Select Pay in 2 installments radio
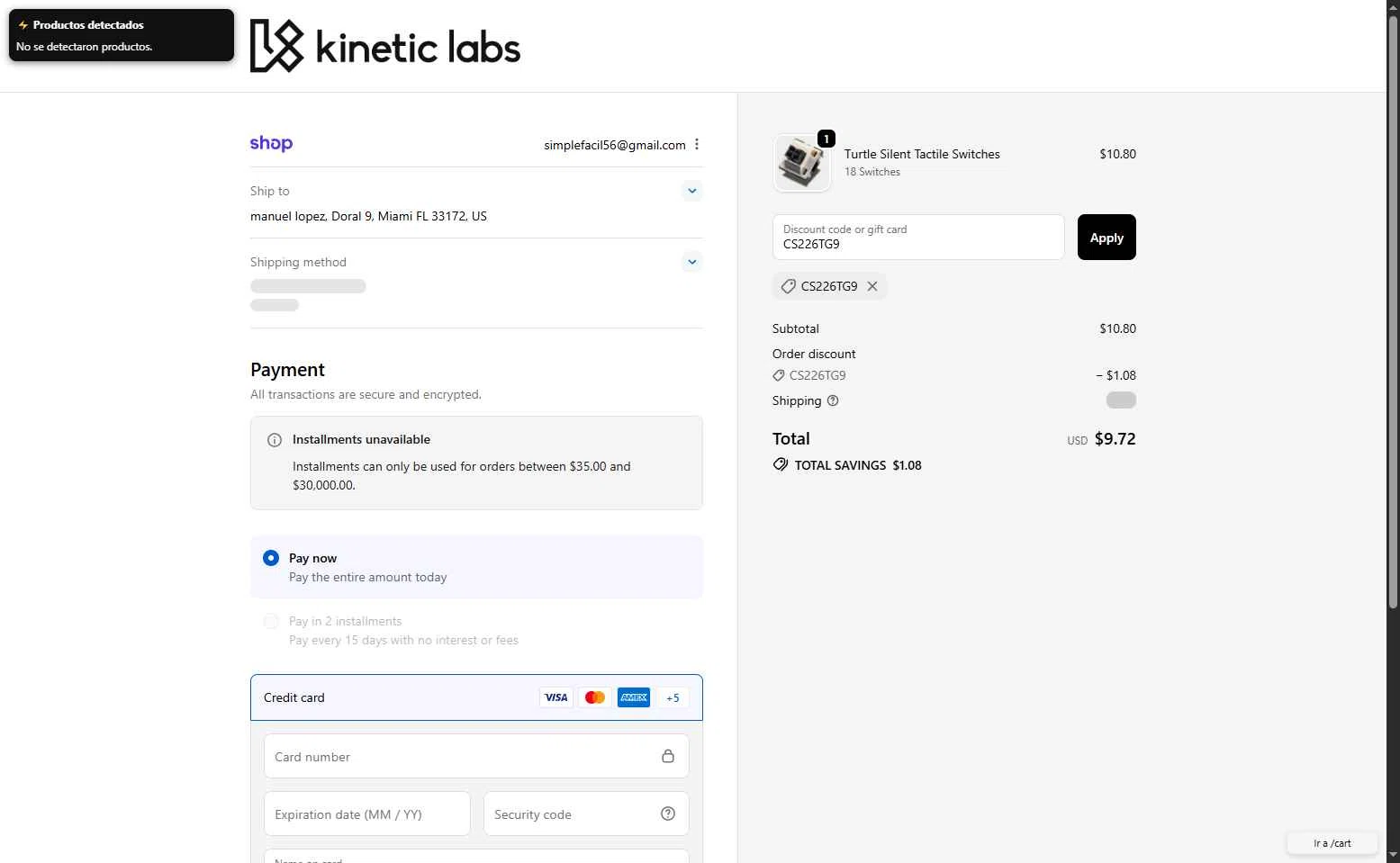This screenshot has width=1400, height=863. (271, 622)
